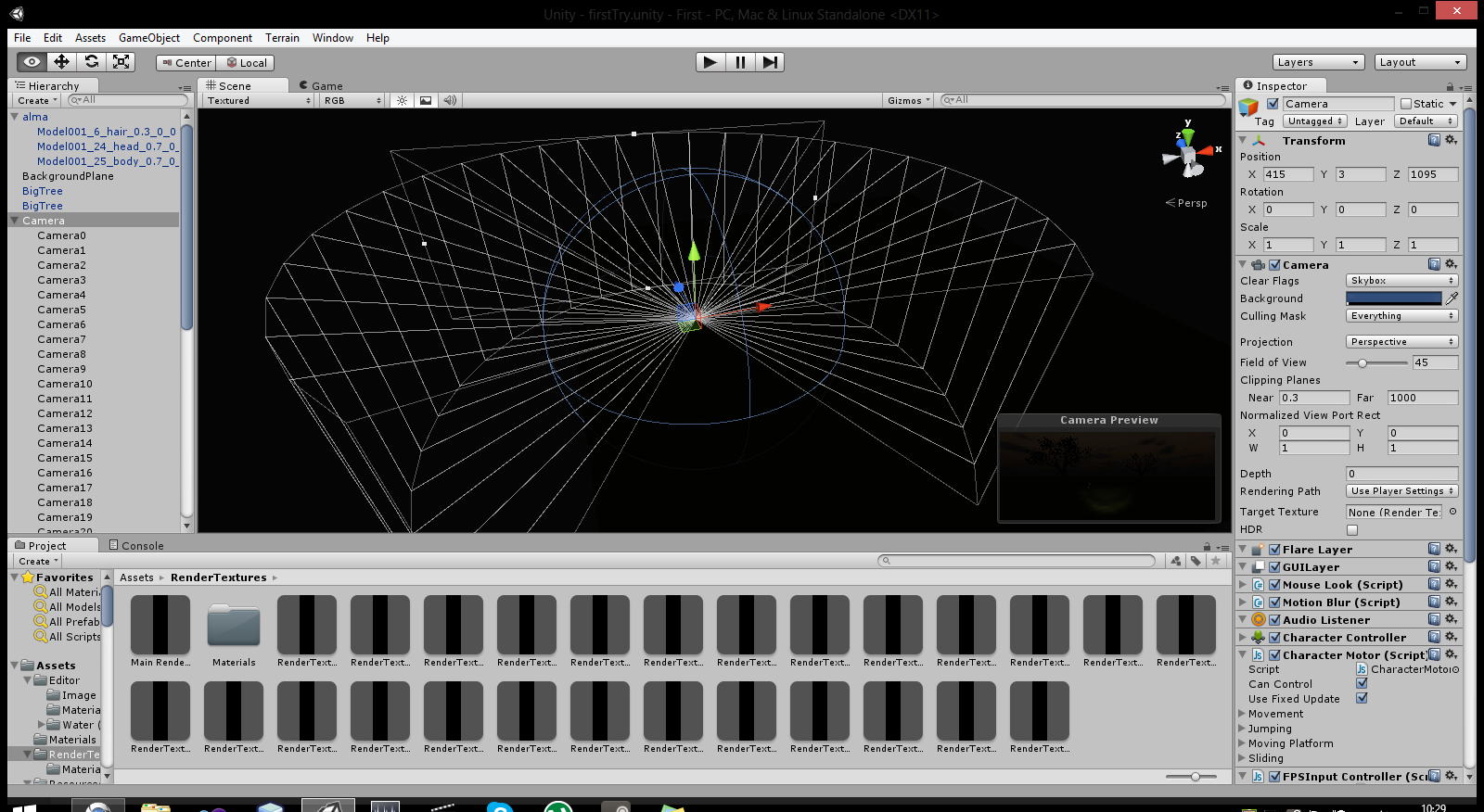Image resolution: width=1484 pixels, height=812 pixels.
Task: Uncheck Can Control option
Action: tap(1362, 684)
